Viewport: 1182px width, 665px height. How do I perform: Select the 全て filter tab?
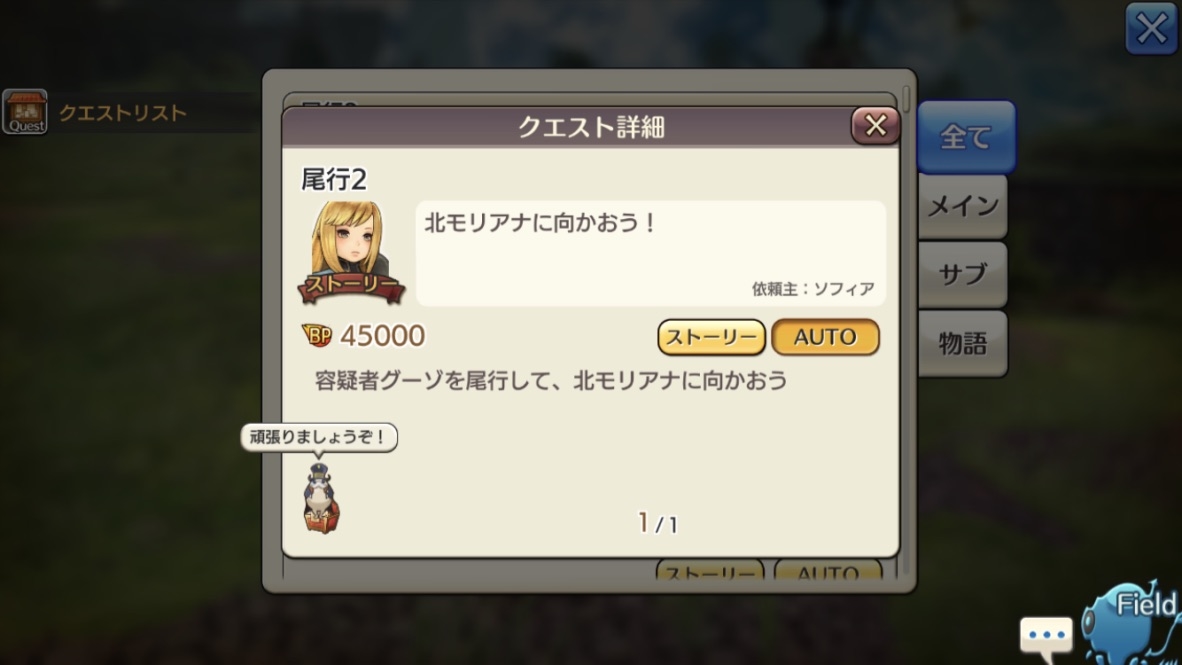point(966,137)
